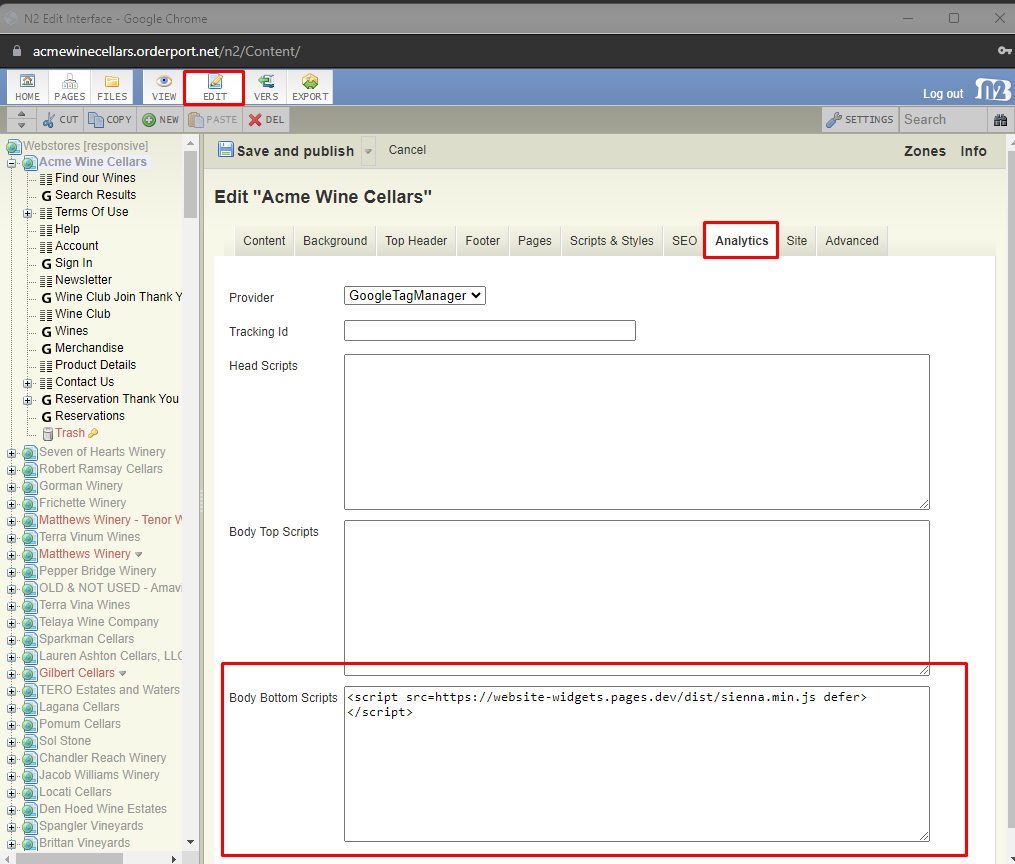Viewport: 1015px width, 864px height.
Task: Select Spangler Vineyards in tree
Action: (x=91, y=826)
